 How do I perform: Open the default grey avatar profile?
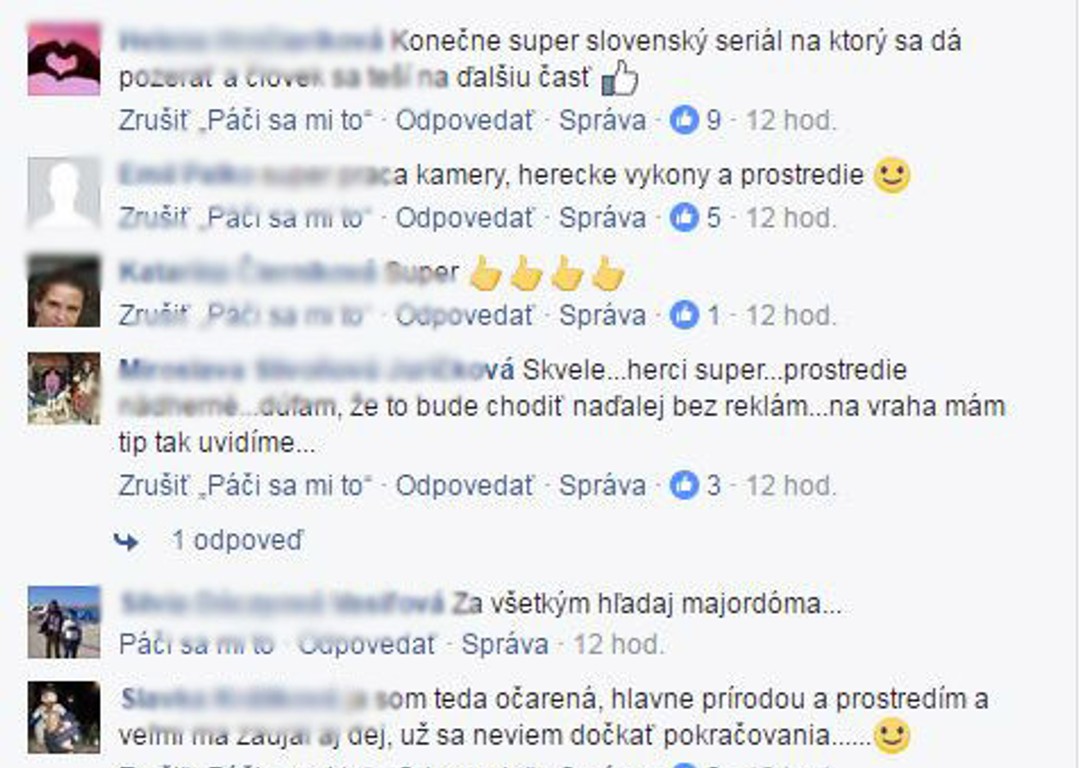coord(63,193)
